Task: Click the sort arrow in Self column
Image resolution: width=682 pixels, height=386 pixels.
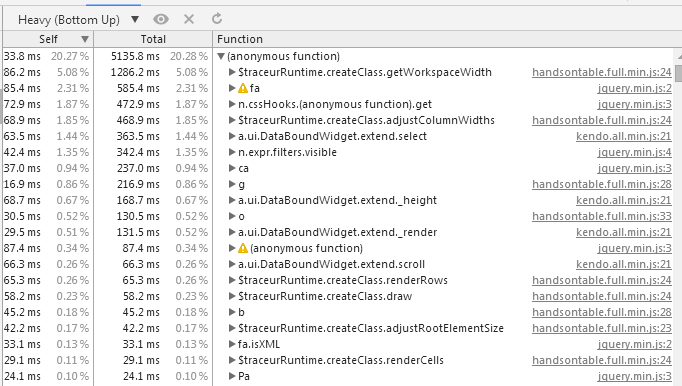Action: pyautogui.click(x=85, y=40)
